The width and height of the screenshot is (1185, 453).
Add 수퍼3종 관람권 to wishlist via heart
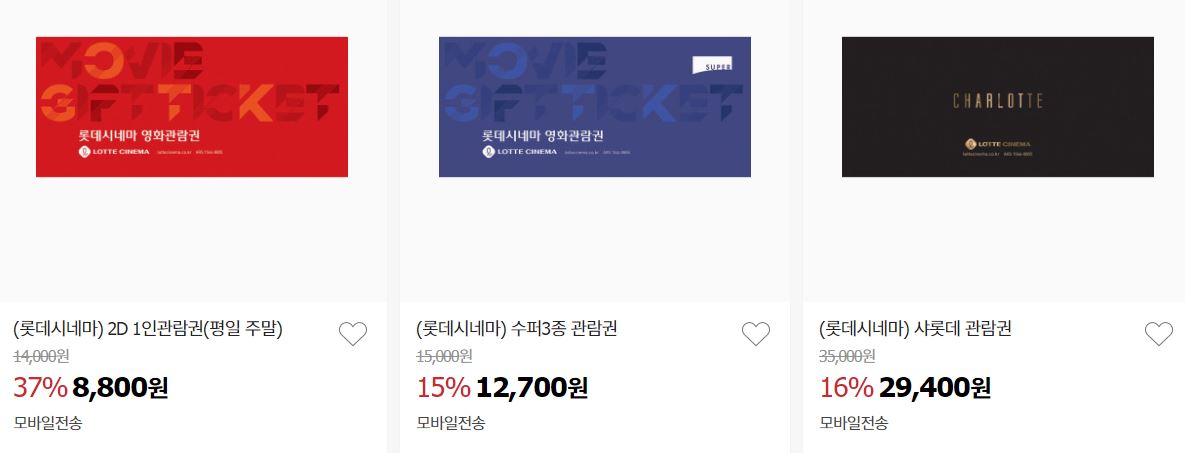(x=756, y=334)
